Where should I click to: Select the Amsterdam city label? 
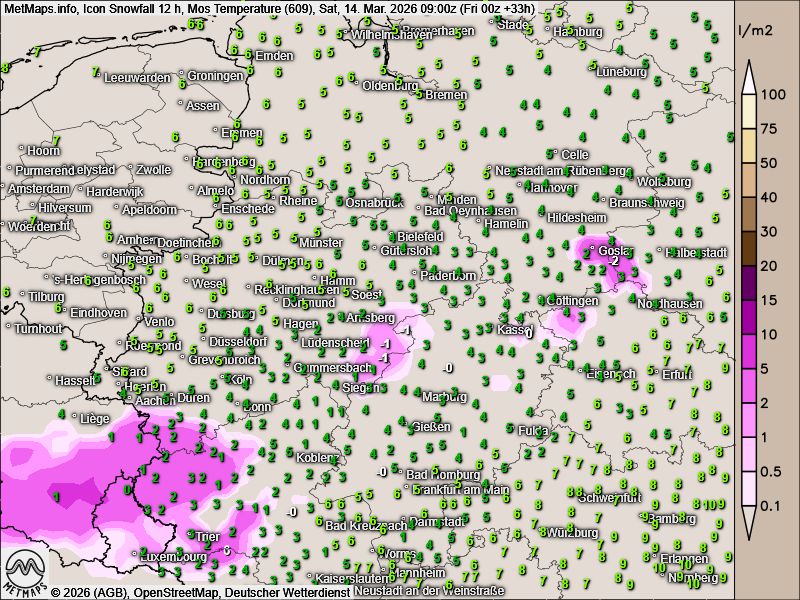(40, 189)
